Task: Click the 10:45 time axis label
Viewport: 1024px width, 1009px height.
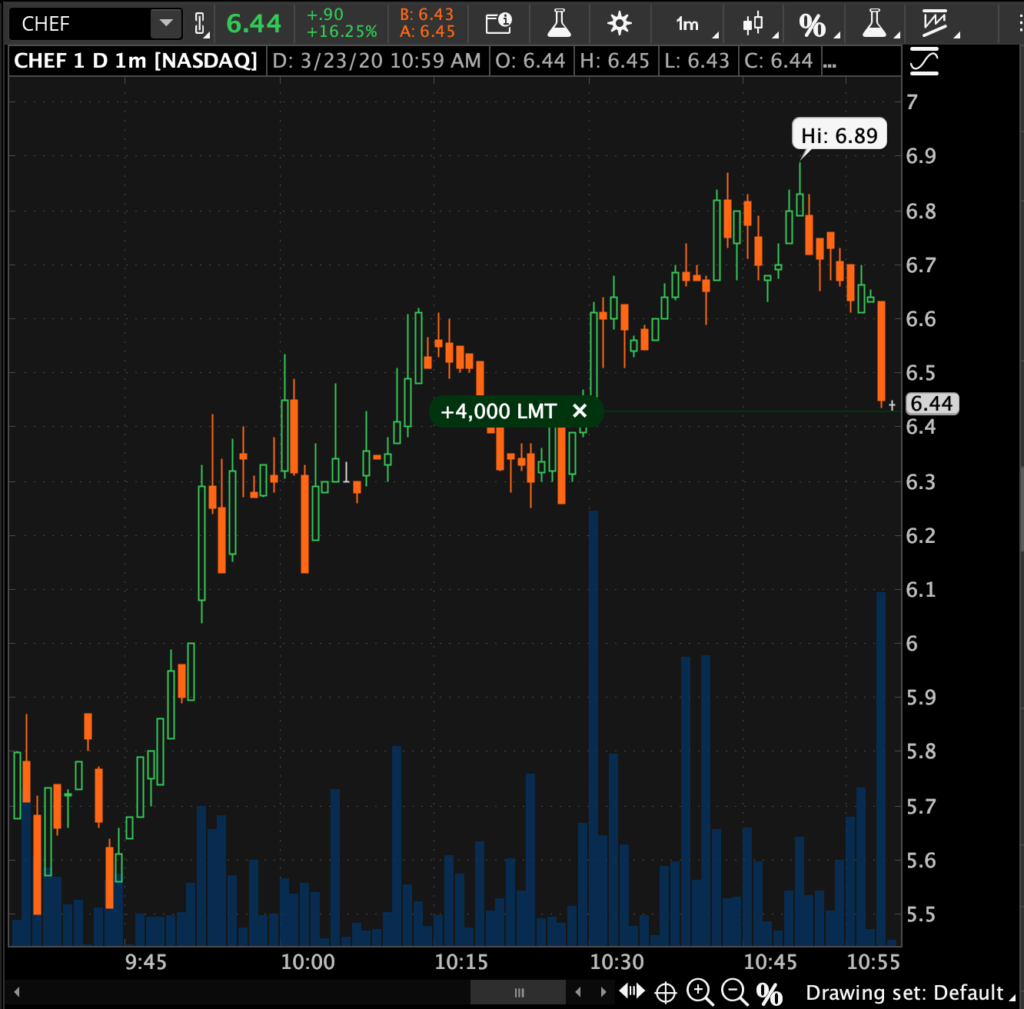Action: click(771, 962)
